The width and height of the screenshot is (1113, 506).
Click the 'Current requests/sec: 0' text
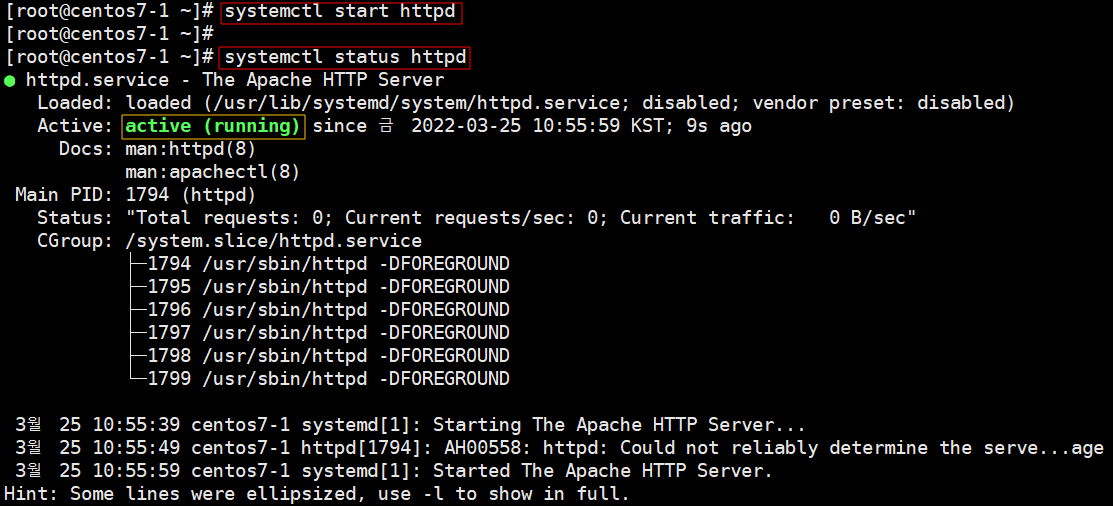[471, 218]
